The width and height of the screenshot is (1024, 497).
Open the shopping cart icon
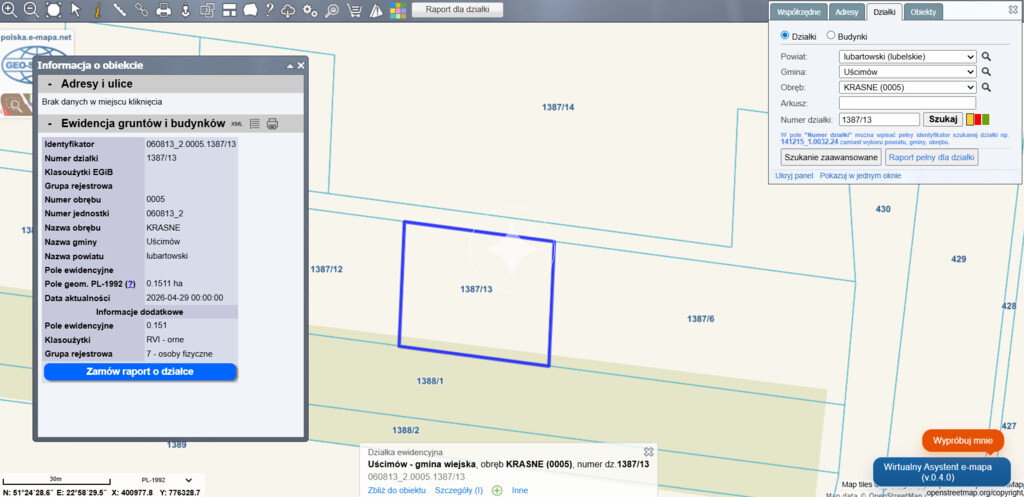pos(354,10)
